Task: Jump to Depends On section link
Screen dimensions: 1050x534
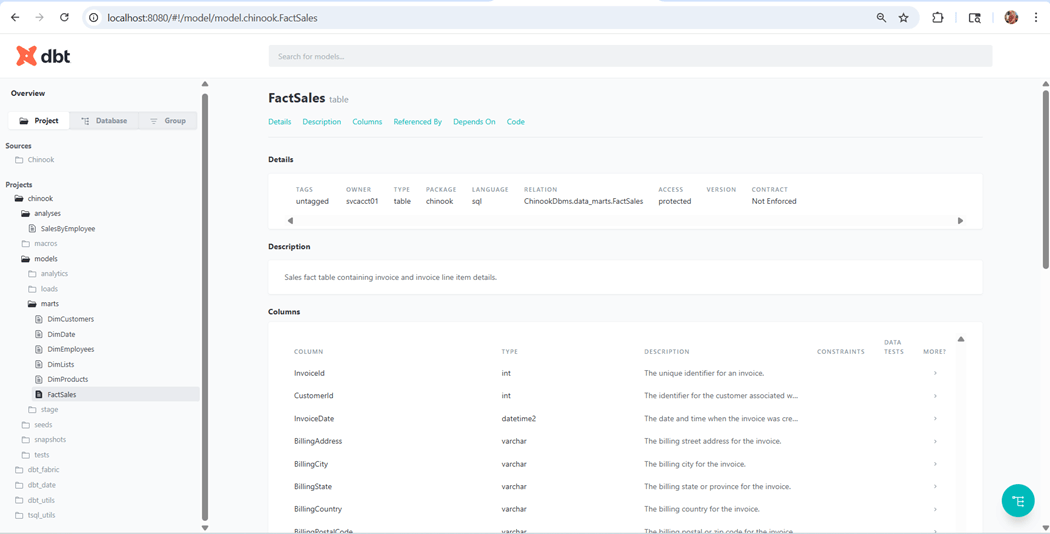Action: pos(475,122)
